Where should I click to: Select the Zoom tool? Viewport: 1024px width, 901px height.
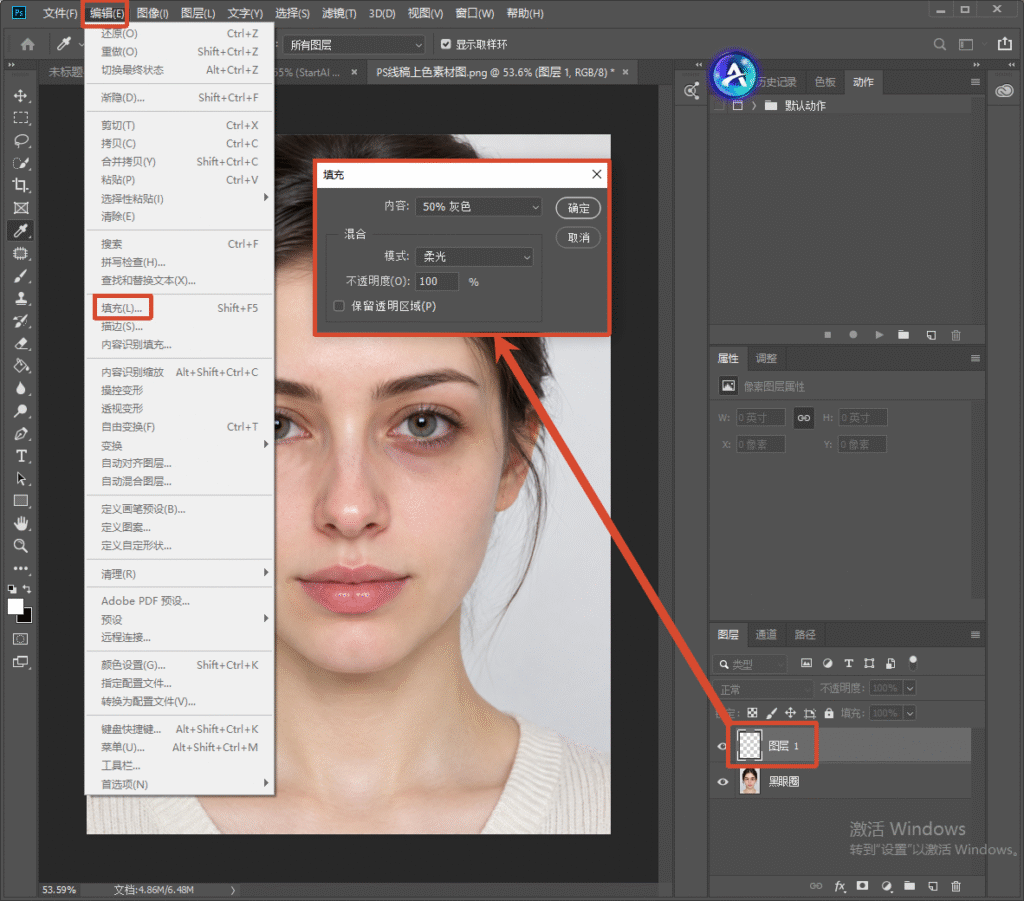point(21,546)
